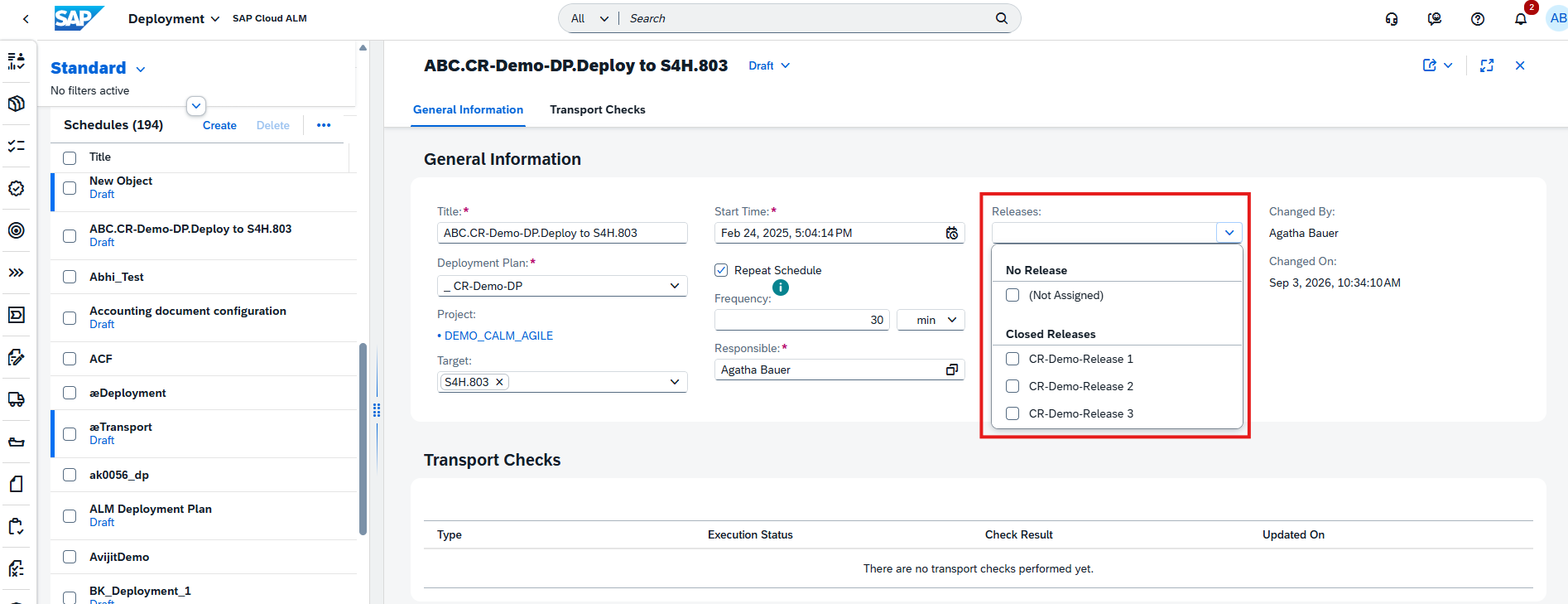This screenshot has height=604, width=1568.
Task: Open the headset support icon
Action: click(x=1392, y=18)
